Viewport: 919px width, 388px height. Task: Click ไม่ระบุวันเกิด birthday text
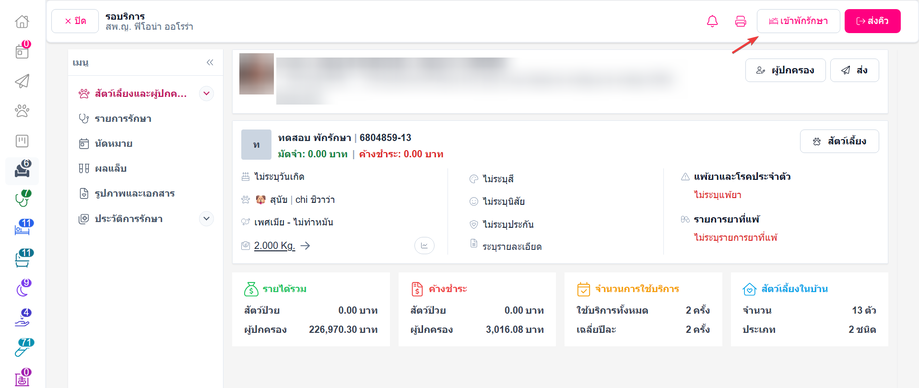click(x=280, y=176)
